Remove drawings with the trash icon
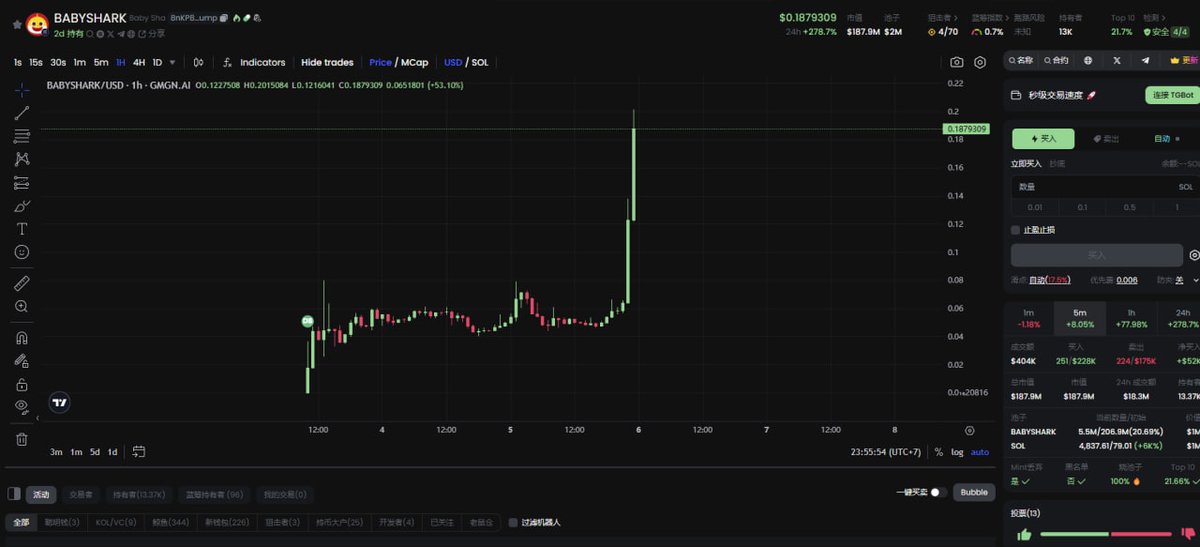 click(x=22, y=438)
